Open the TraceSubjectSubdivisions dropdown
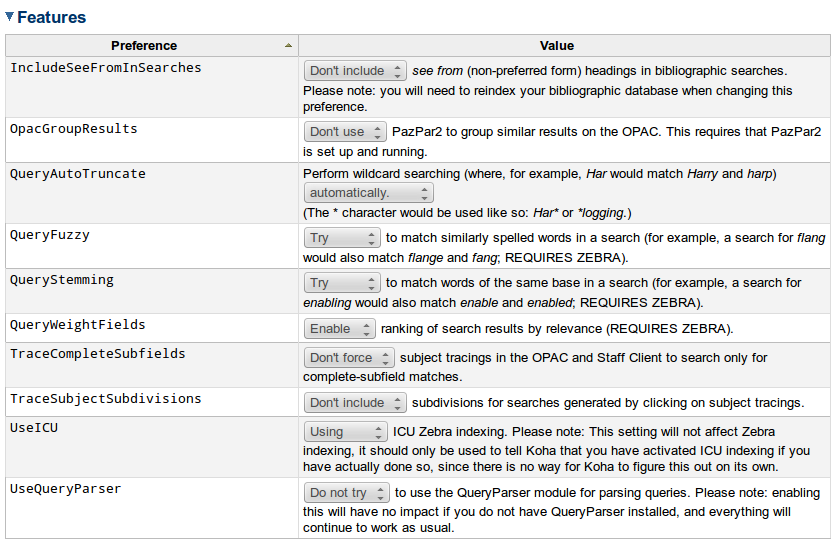 355,403
